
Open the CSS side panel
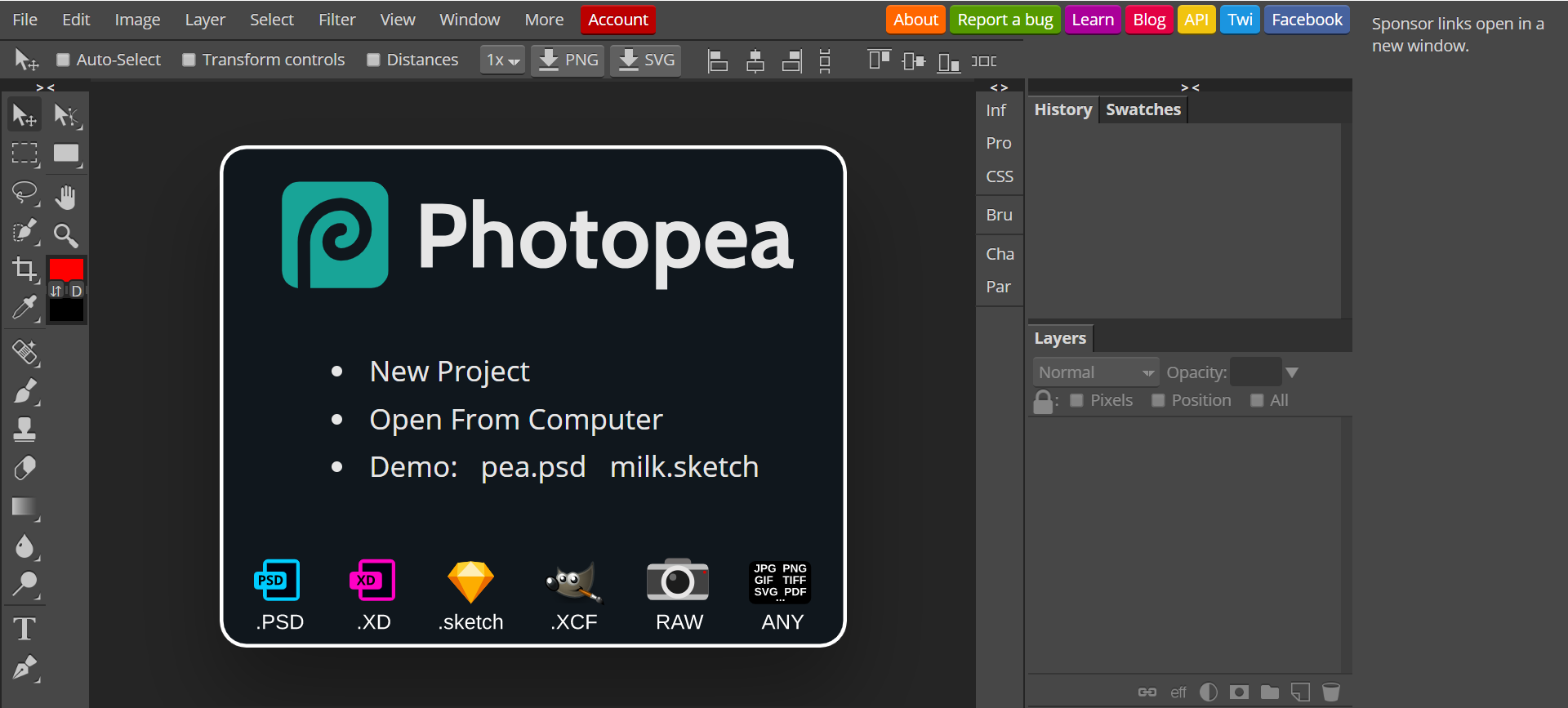tap(1000, 176)
